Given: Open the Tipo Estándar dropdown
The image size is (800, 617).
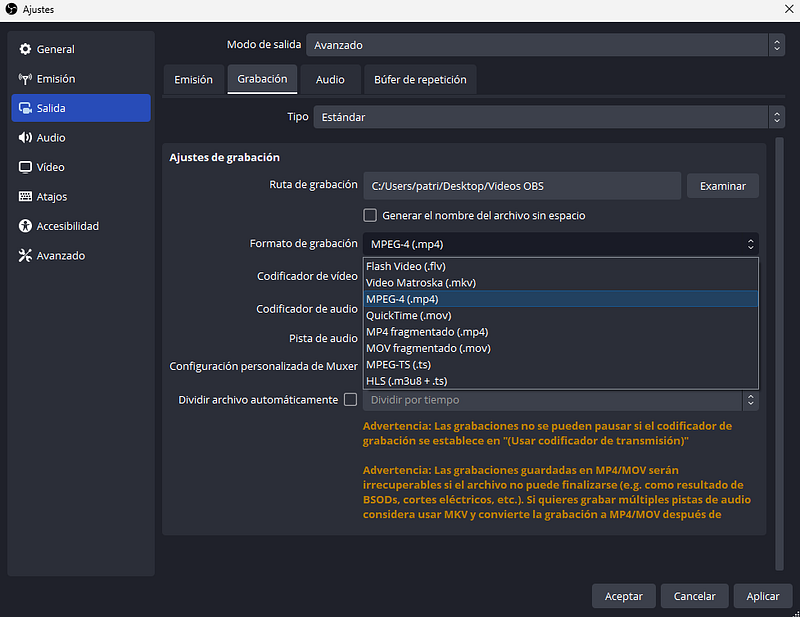Looking at the screenshot, I should (x=549, y=117).
